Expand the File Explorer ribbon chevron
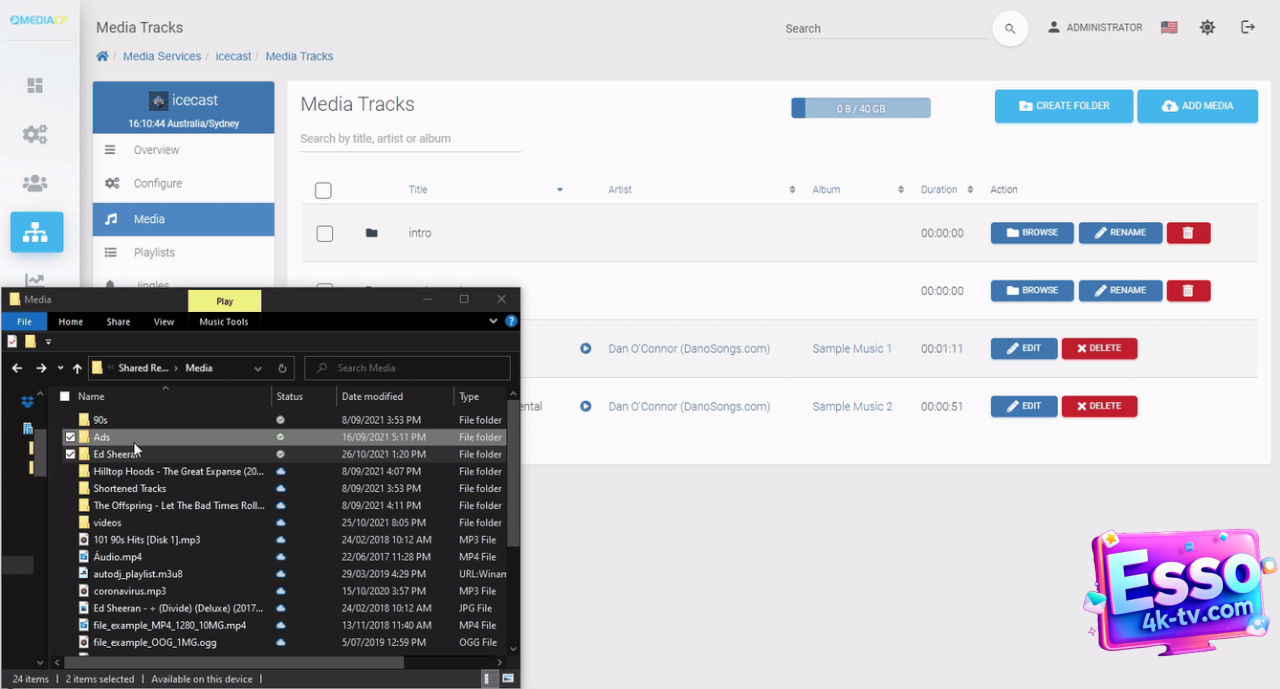The height and width of the screenshot is (689, 1280). [493, 321]
